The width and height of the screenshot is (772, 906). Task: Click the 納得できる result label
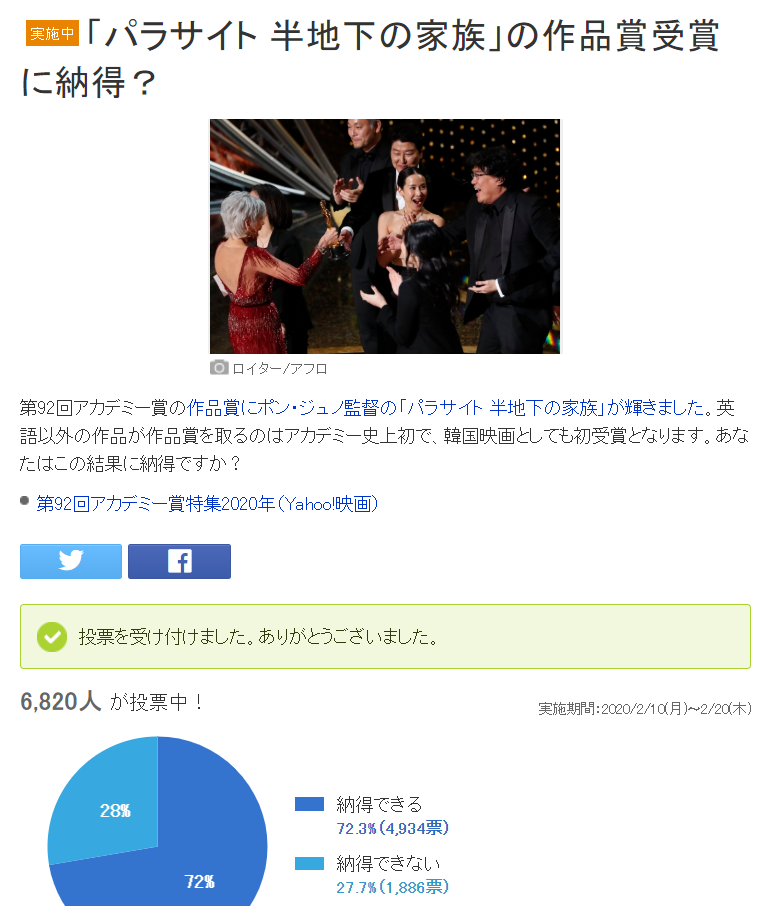(x=379, y=804)
